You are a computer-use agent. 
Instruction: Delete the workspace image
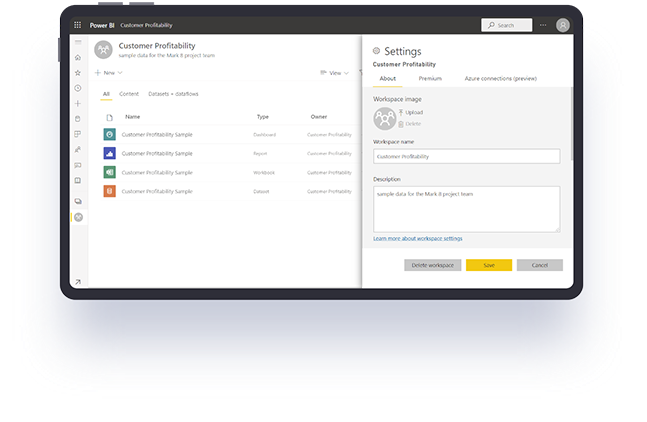point(410,124)
